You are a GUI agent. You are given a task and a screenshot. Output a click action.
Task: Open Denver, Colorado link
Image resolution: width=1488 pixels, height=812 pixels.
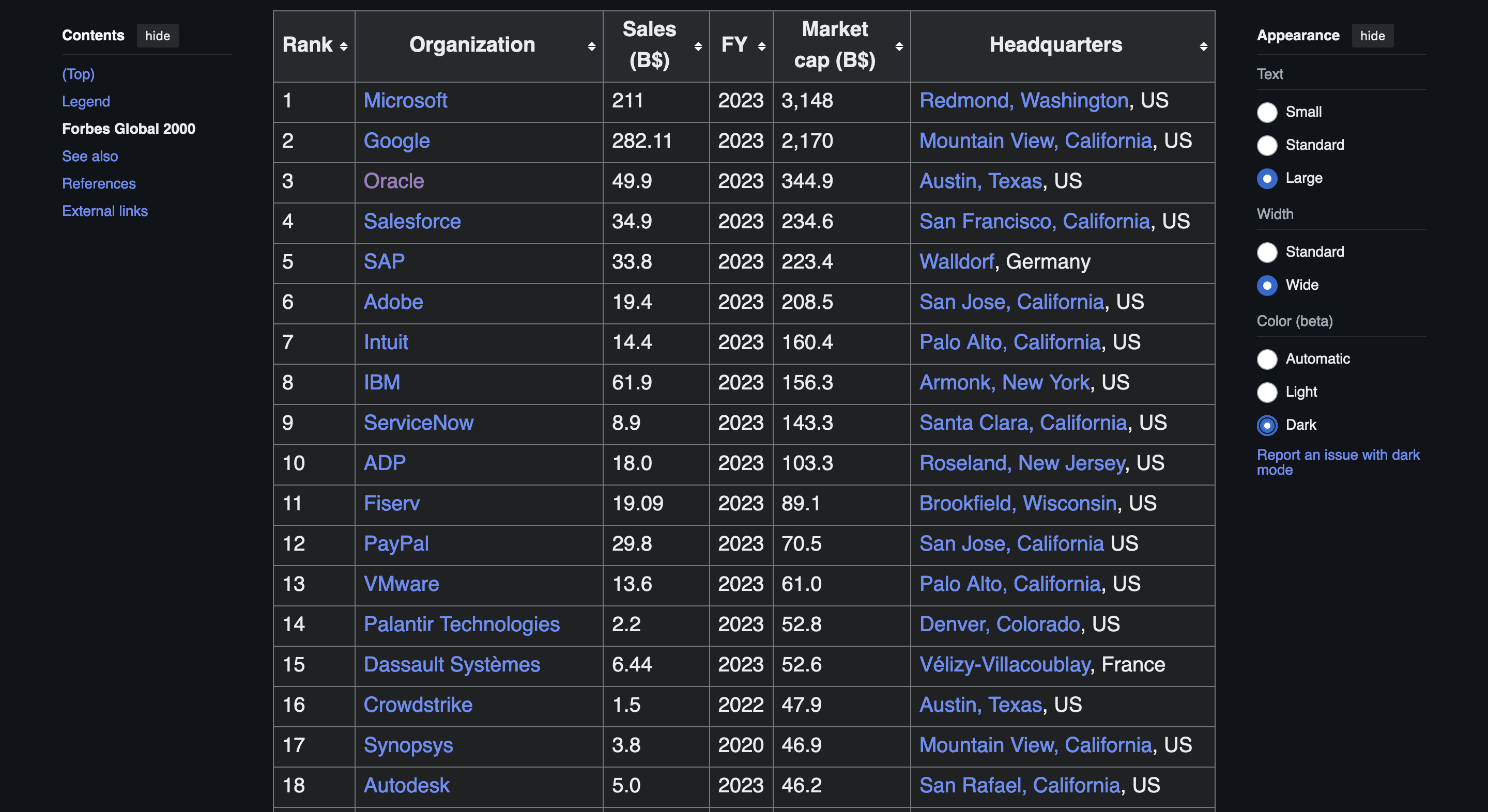click(1000, 624)
